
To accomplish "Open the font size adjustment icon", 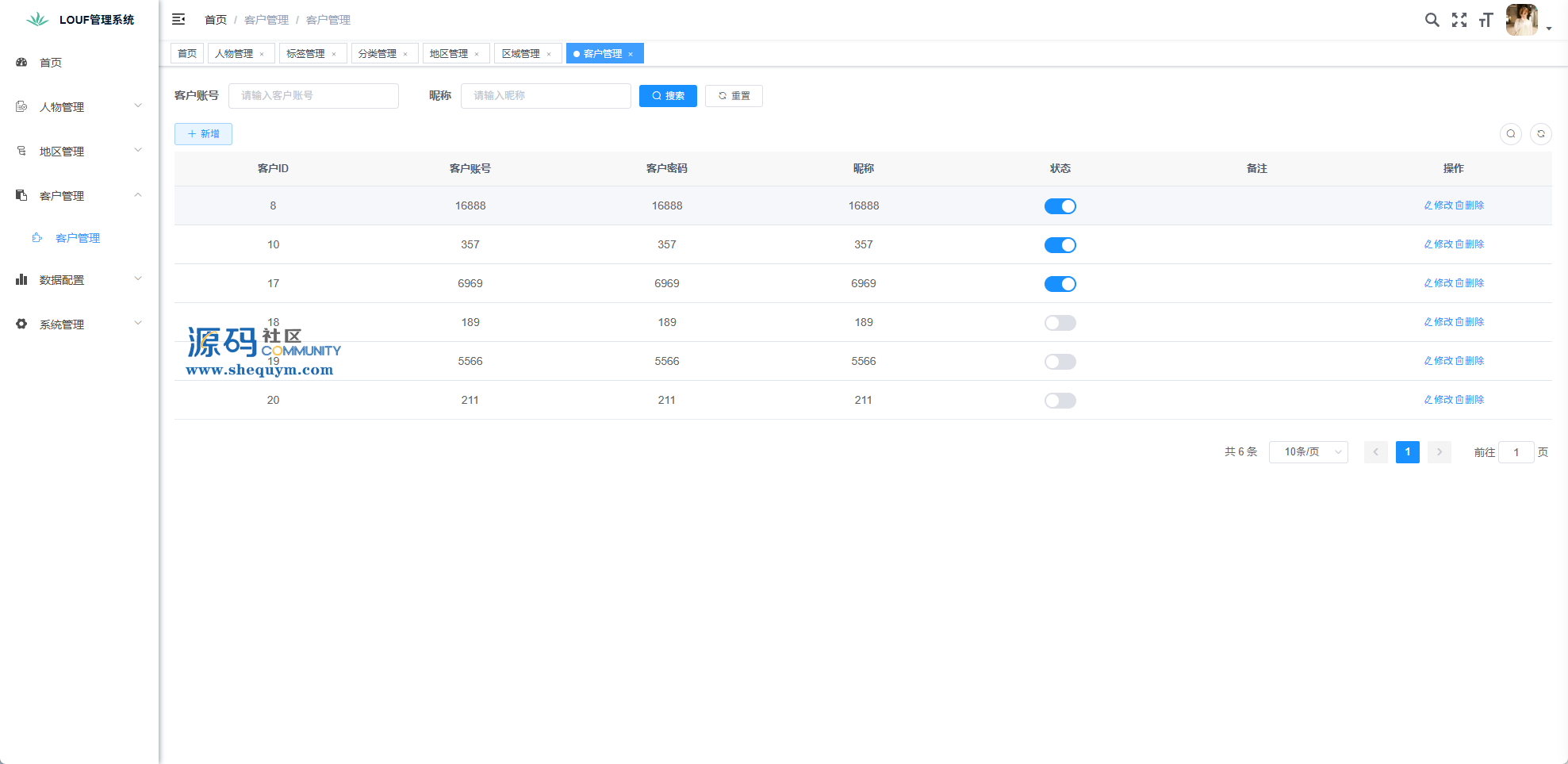I will (1486, 20).
